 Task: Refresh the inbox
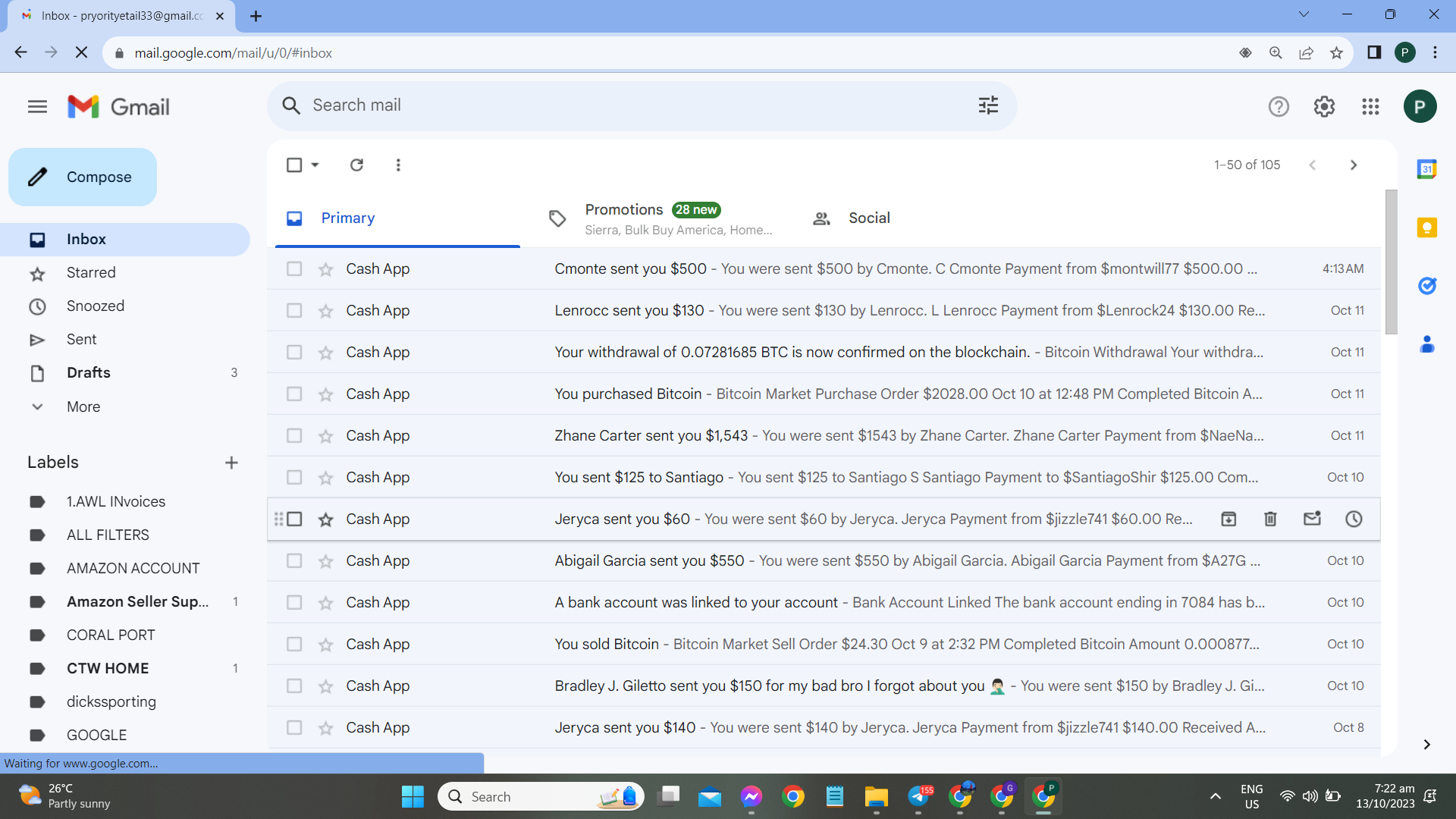coord(356,165)
